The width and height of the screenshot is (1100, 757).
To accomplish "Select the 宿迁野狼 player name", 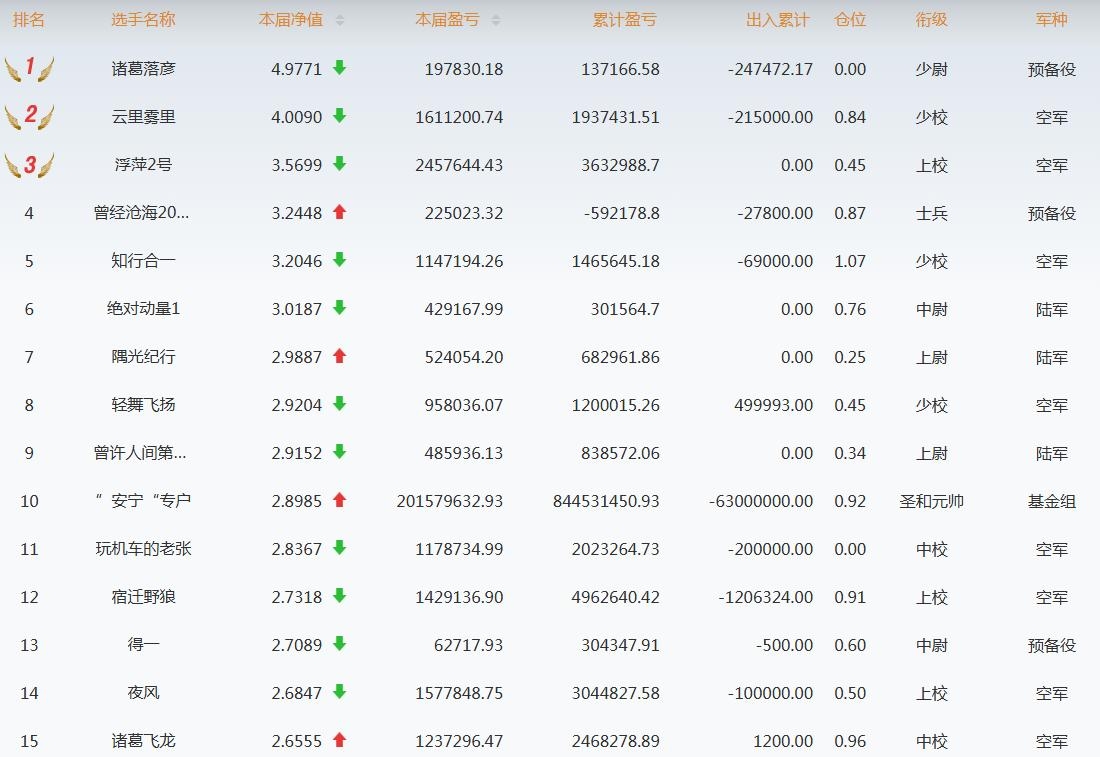I will pyautogui.click(x=143, y=597).
